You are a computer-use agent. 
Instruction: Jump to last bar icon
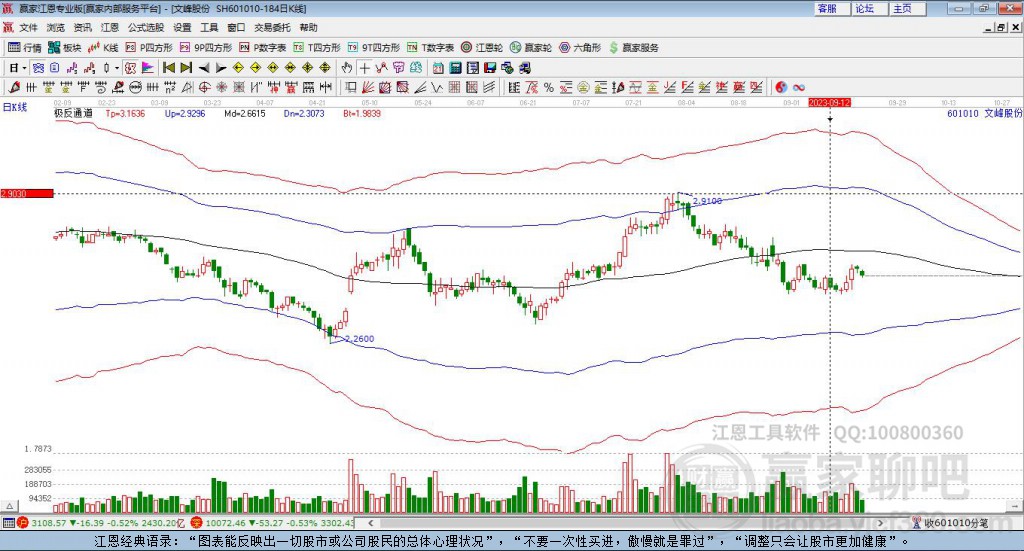(x=186, y=68)
